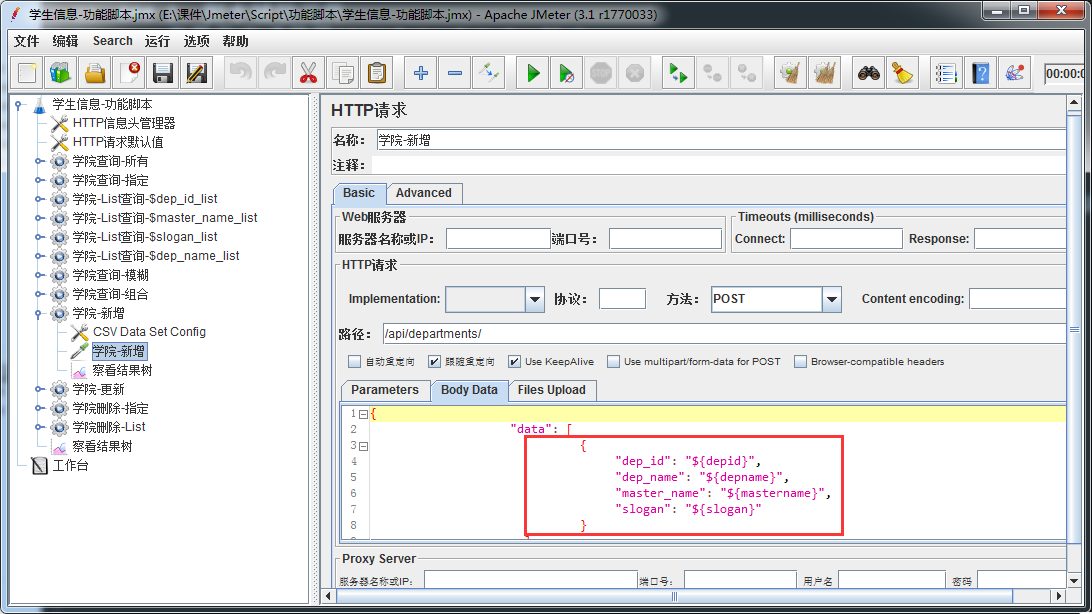Select 察看结果树 under 学院-新增
Image resolution: width=1092 pixels, height=614 pixels.
(122, 370)
